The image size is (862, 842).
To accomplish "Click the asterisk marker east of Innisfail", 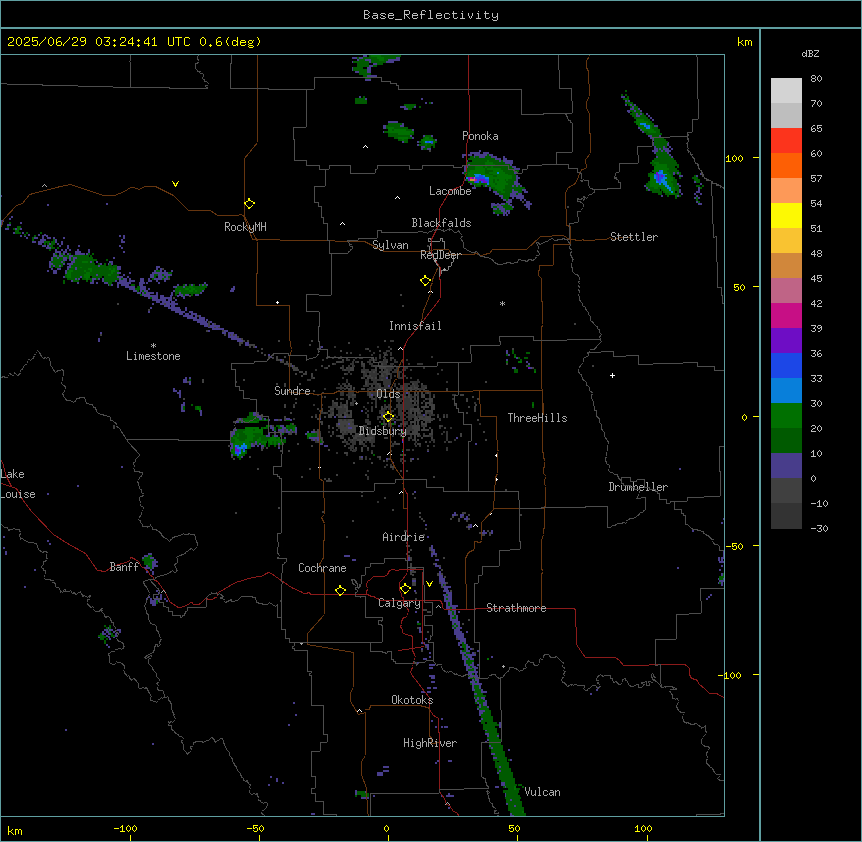I will coord(502,303).
